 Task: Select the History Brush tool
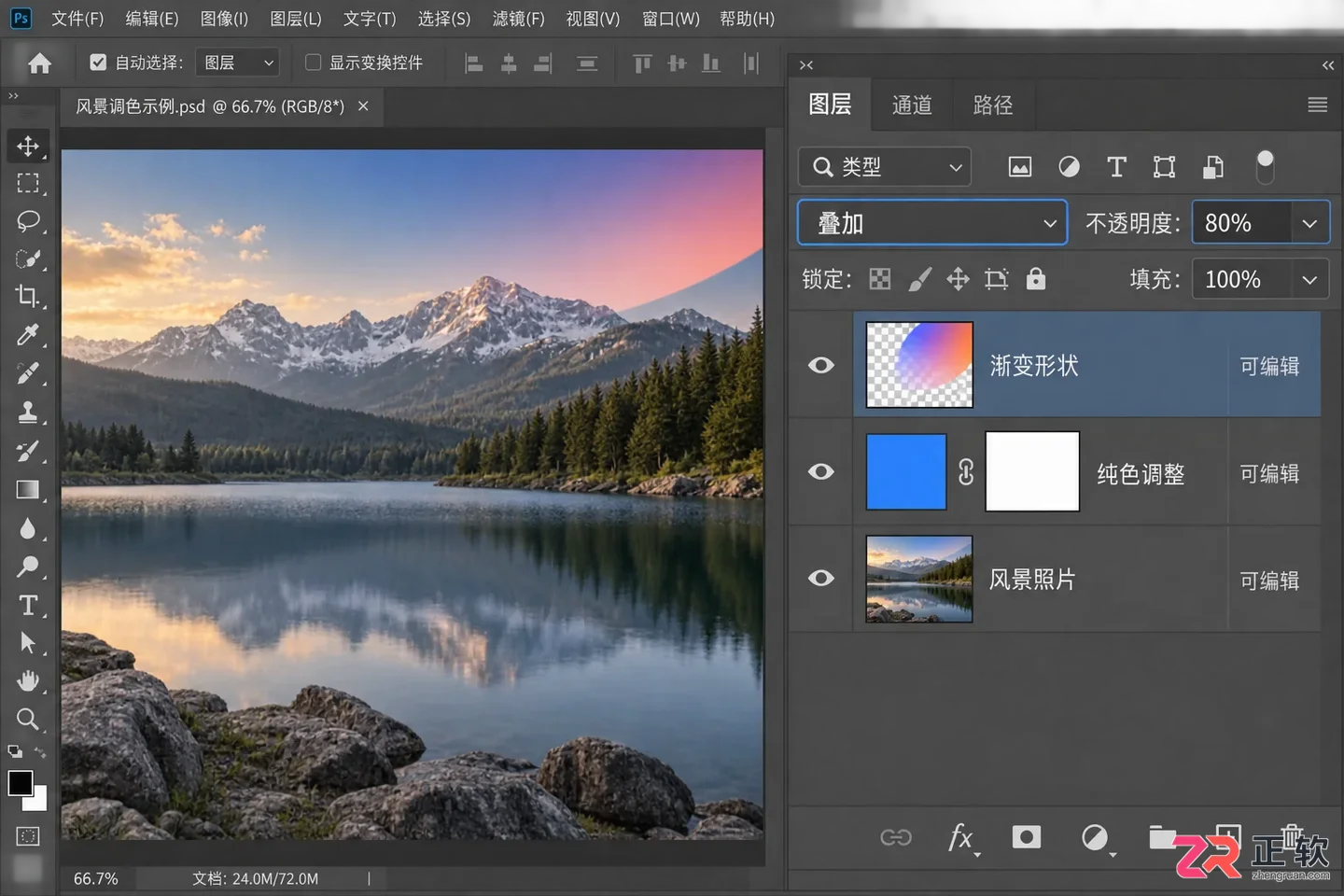coord(28,451)
